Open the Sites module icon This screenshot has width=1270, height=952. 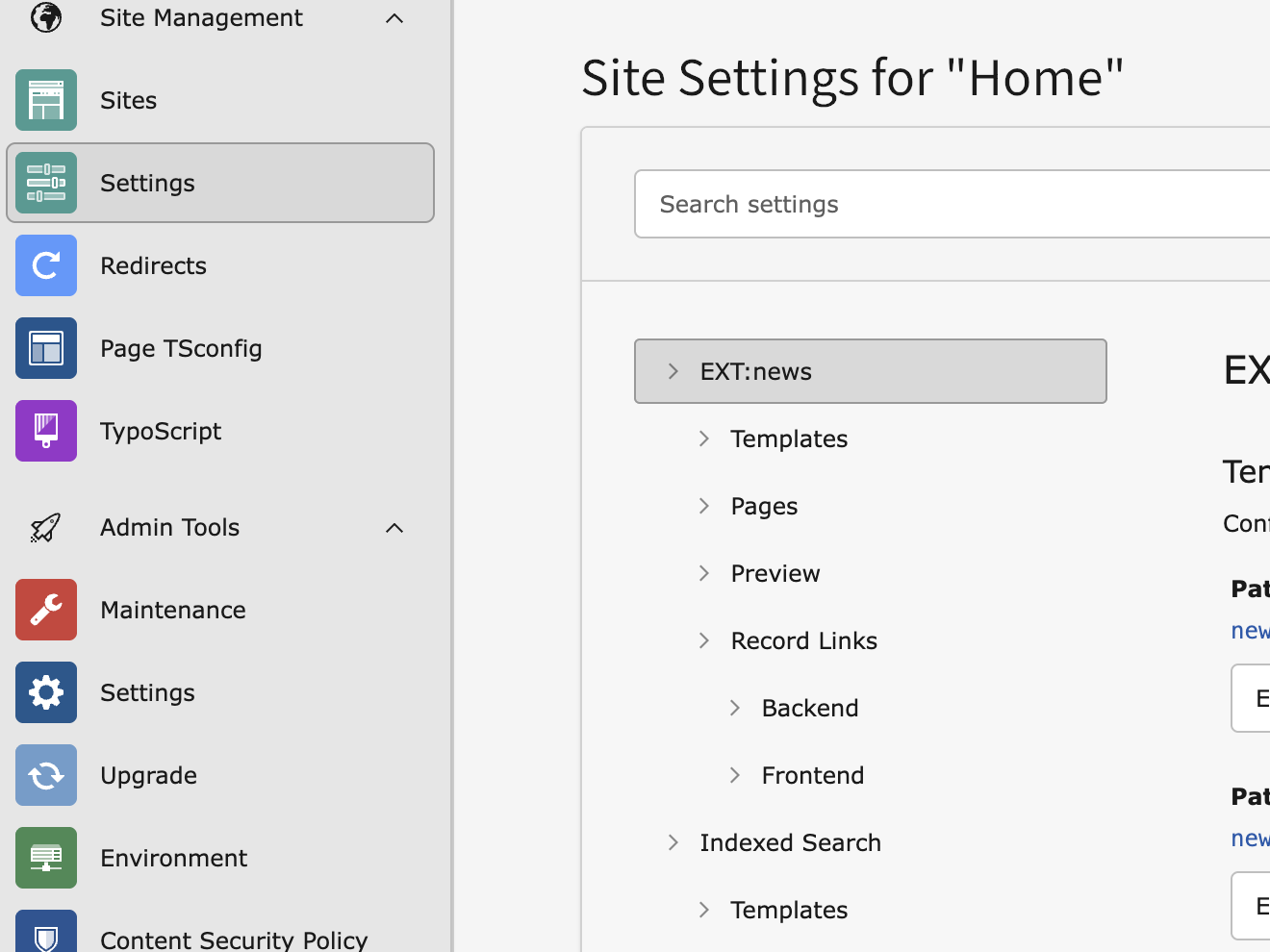point(46,100)
